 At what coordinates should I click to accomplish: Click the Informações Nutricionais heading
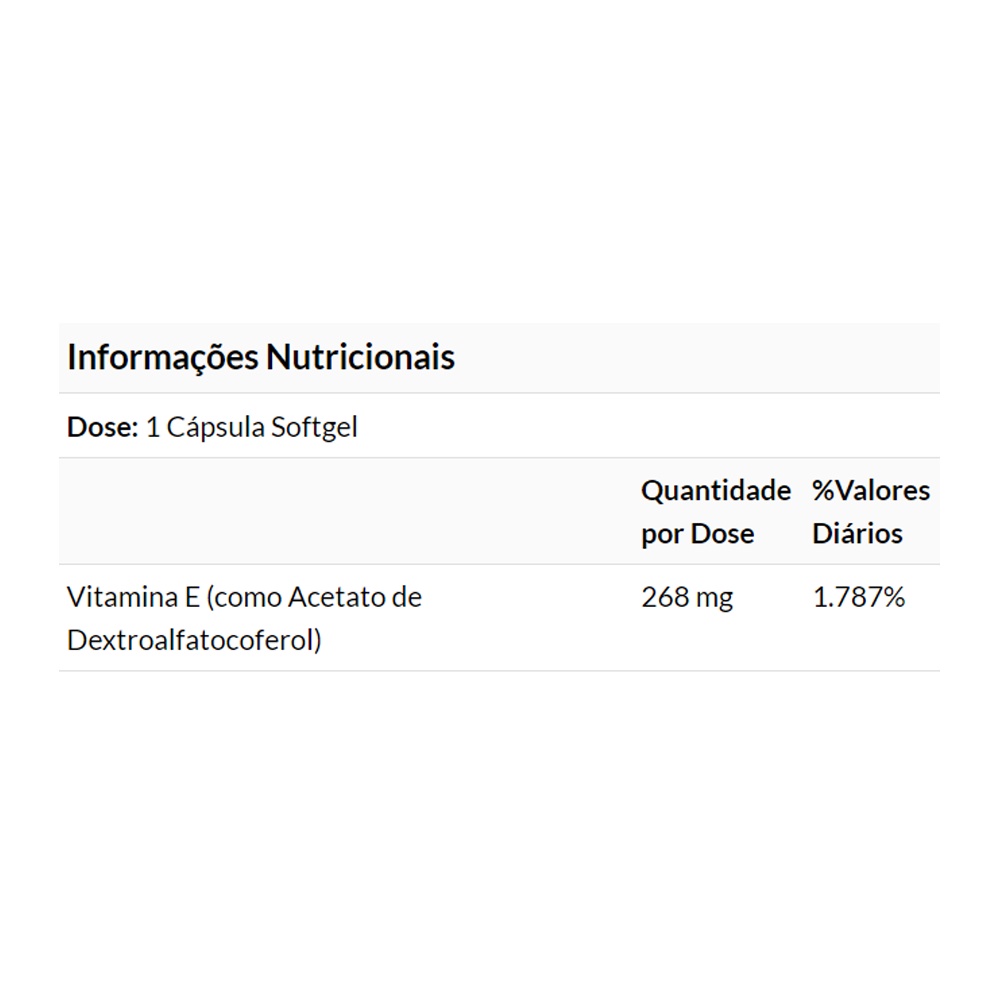(261, 357)
